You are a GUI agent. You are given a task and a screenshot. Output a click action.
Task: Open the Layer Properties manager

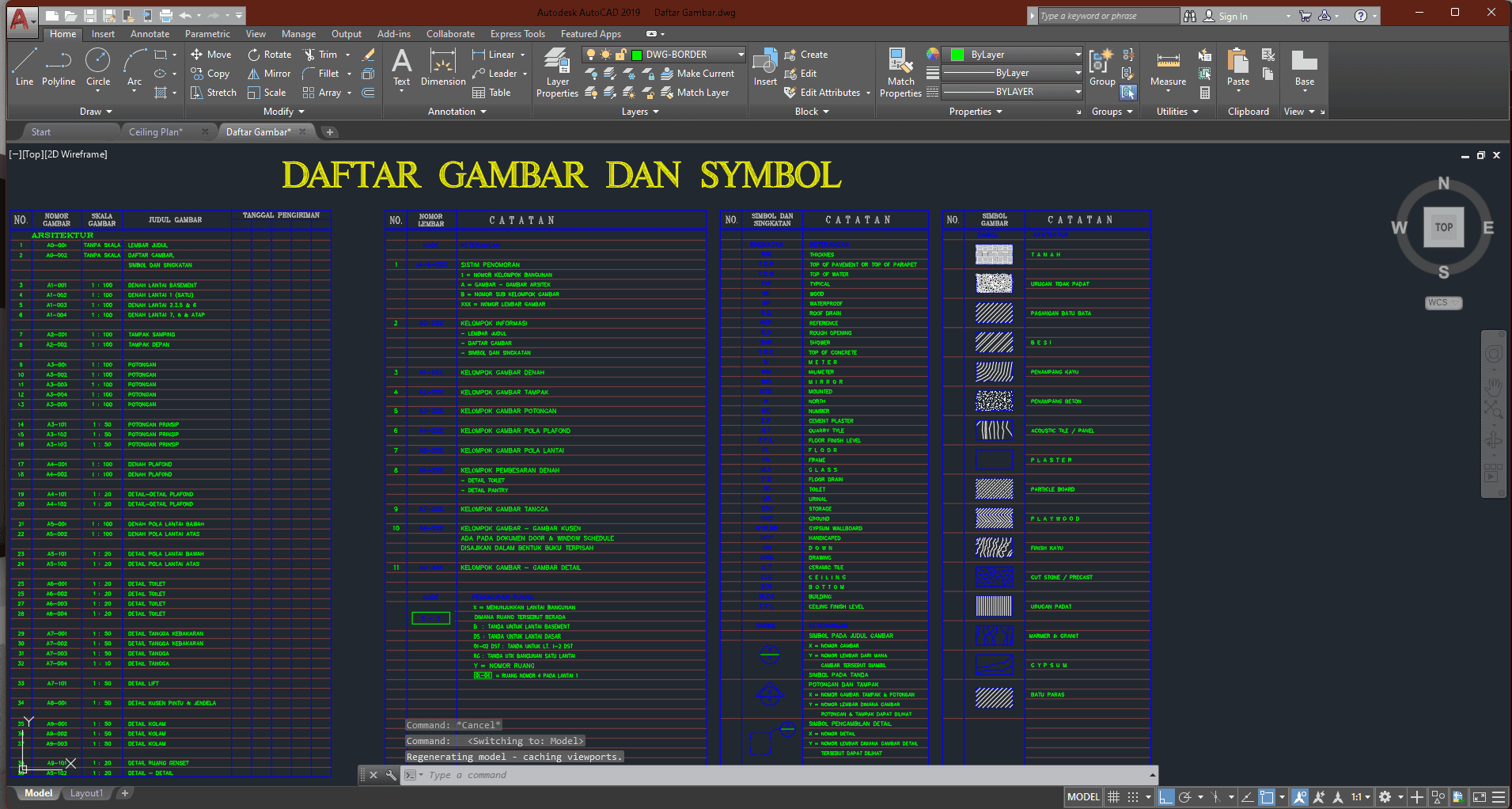click(x=557, y=73)
